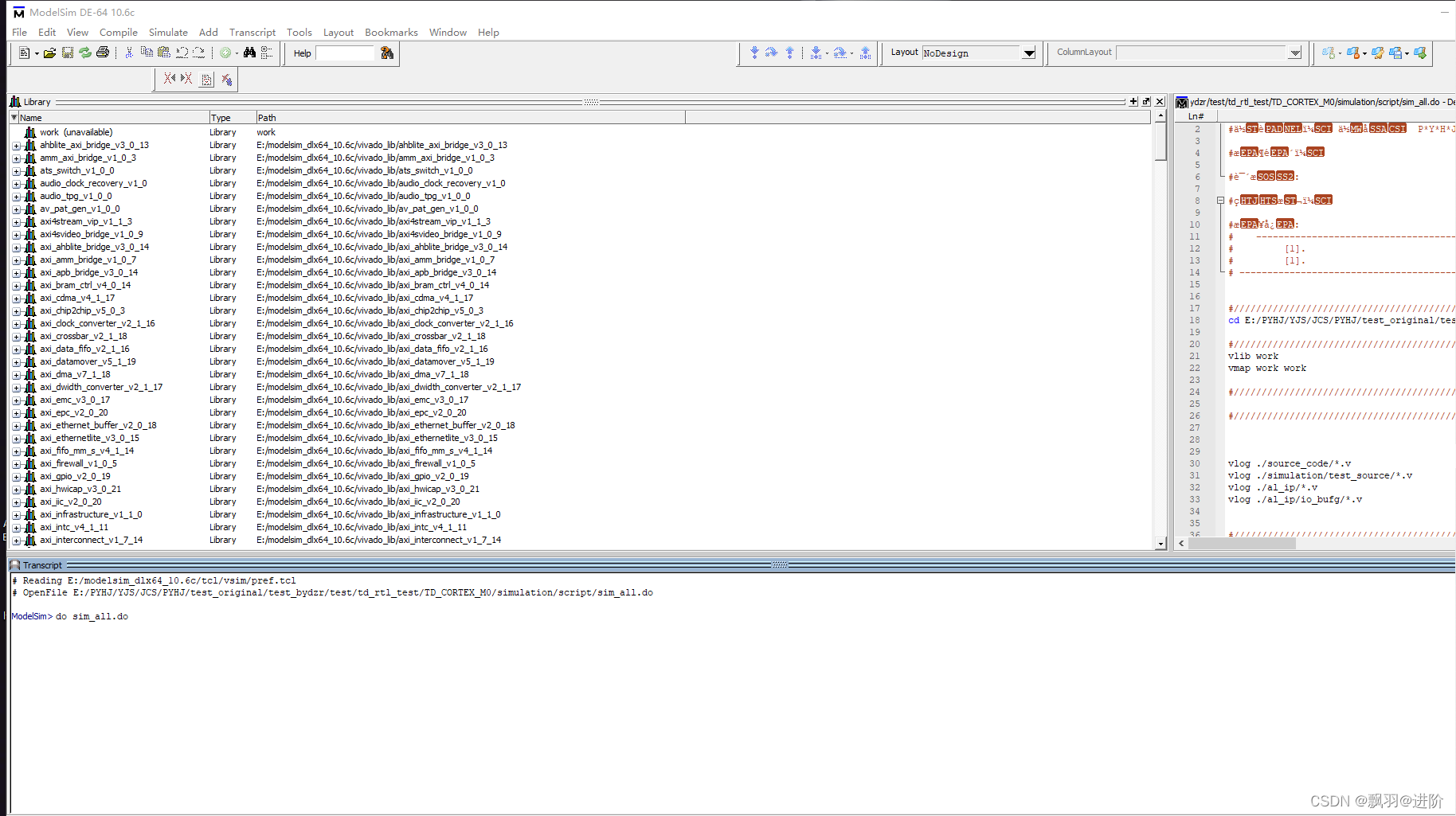
Task: Click the binoculars Find icon
Action: [249, 53]
